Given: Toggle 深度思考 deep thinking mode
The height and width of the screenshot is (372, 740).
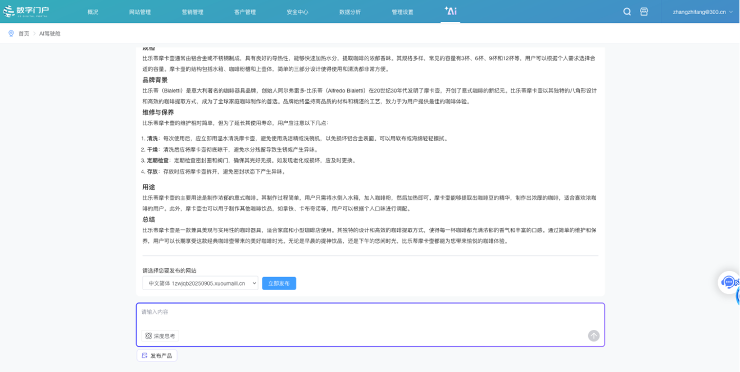Looking at the screenshot, I should point(160,336).
